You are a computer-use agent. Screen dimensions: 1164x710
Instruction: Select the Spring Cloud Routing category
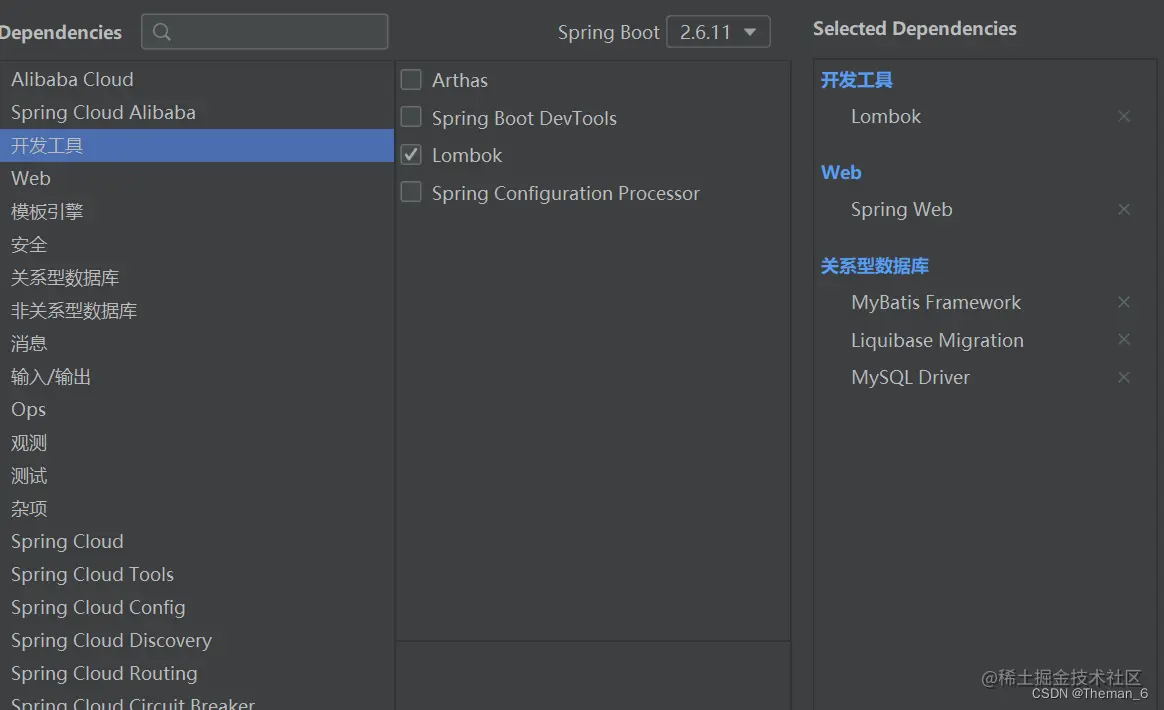197,674
